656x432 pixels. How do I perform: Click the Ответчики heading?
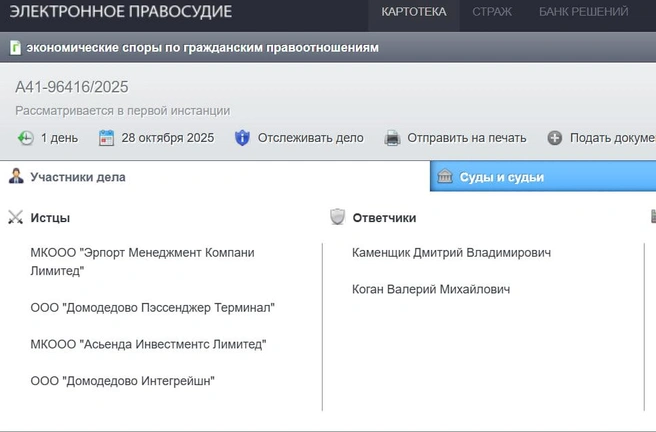(x=384, y=218)
